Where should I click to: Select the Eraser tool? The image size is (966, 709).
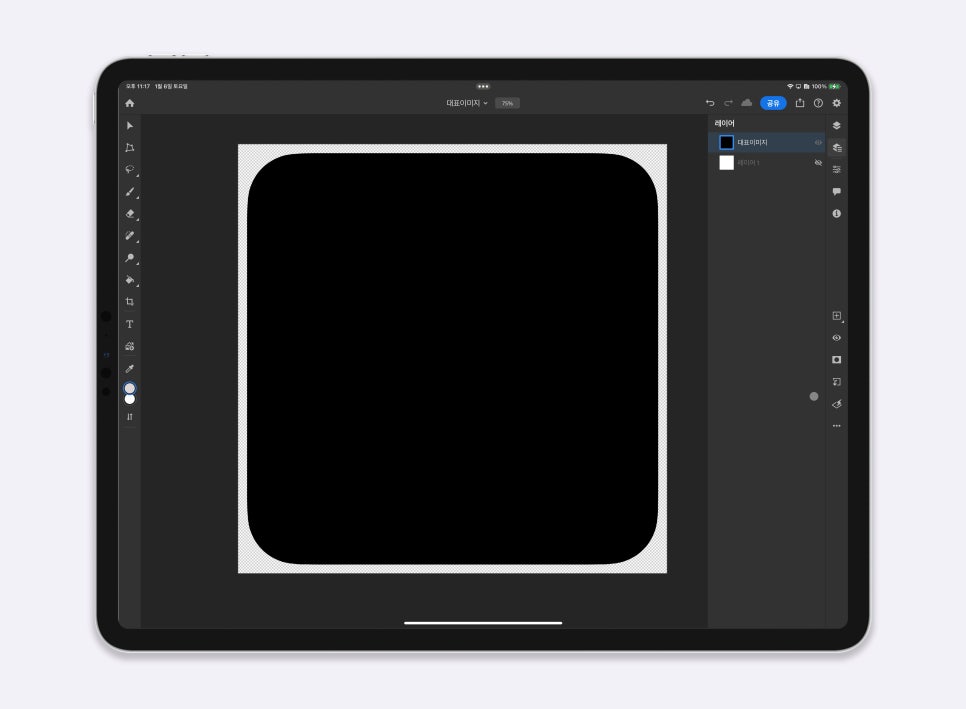[129, 214]
